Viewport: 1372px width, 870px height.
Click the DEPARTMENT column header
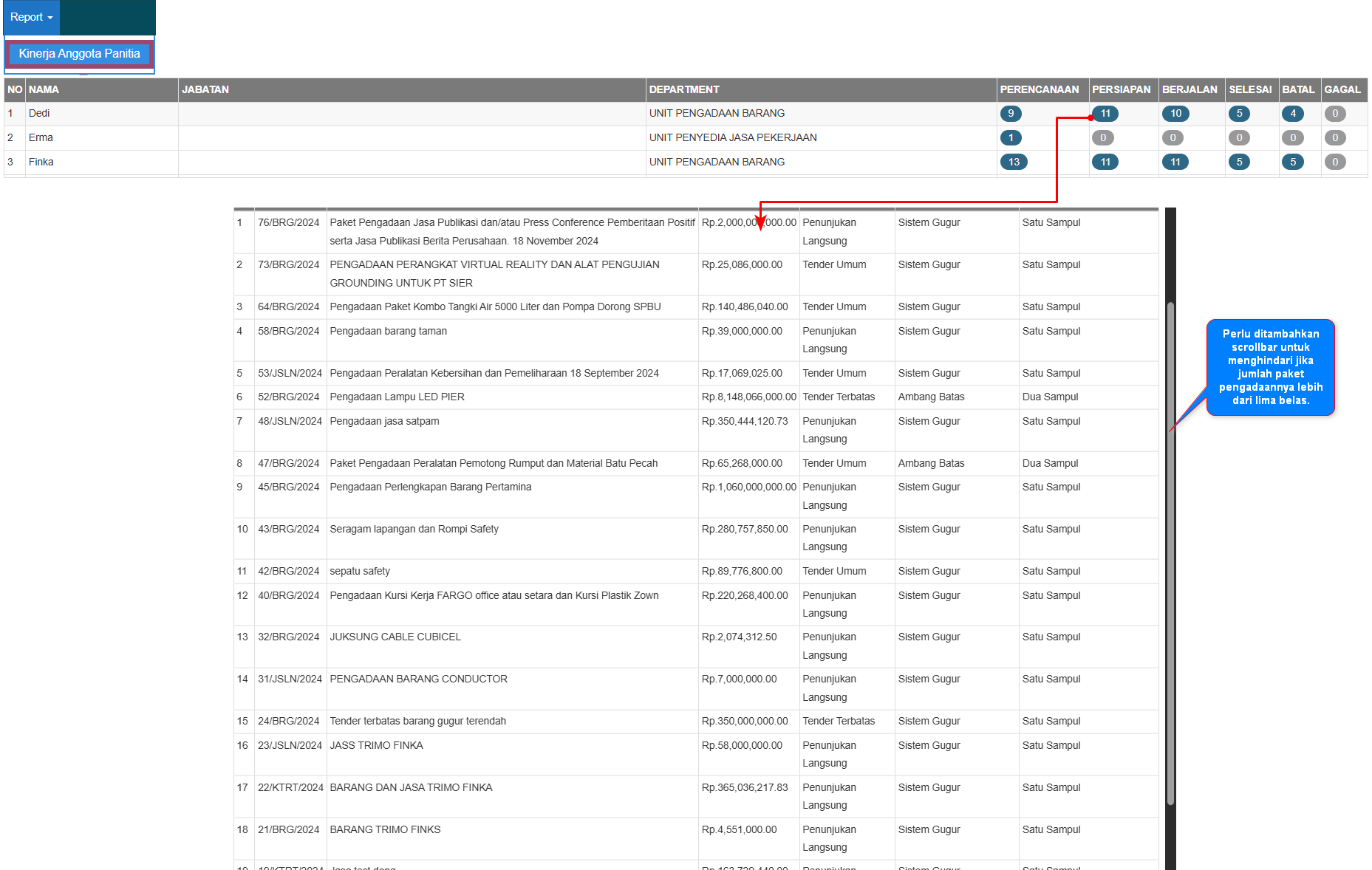[683, 89]
